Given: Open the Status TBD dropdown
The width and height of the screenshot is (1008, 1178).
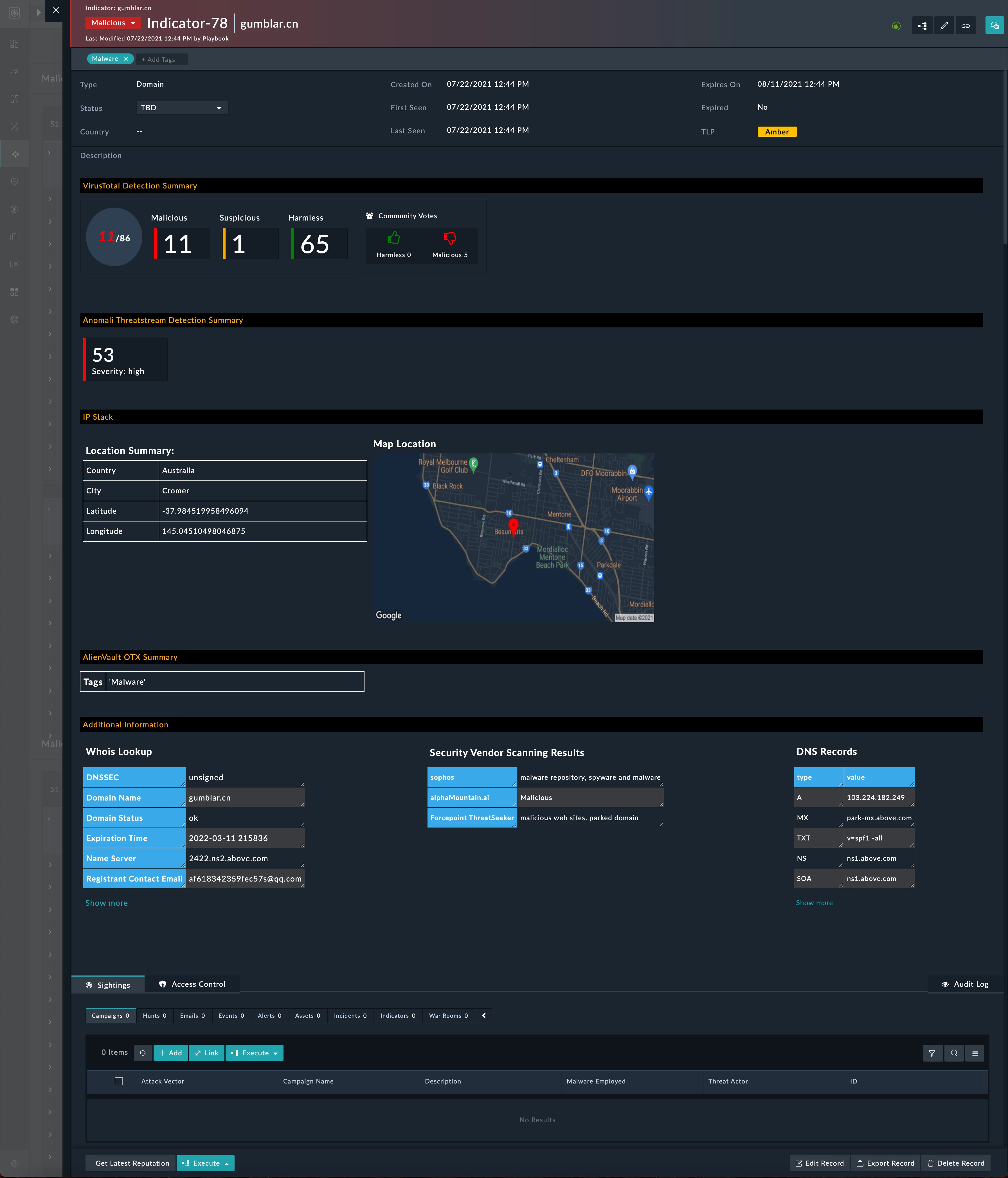Looking at the screenshot, I should click(x=182, y=108).
